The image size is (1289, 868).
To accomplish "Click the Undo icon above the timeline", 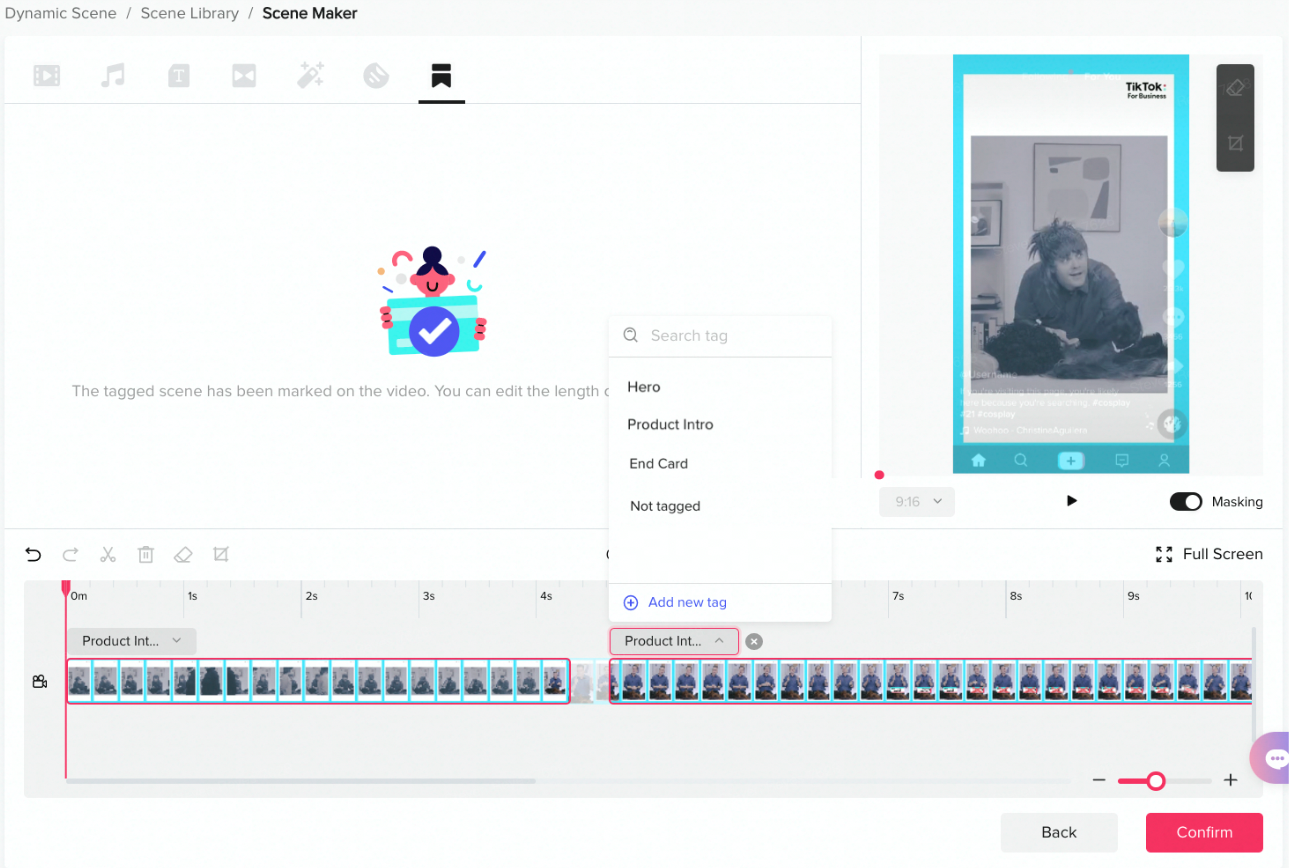I will [33, 554].
